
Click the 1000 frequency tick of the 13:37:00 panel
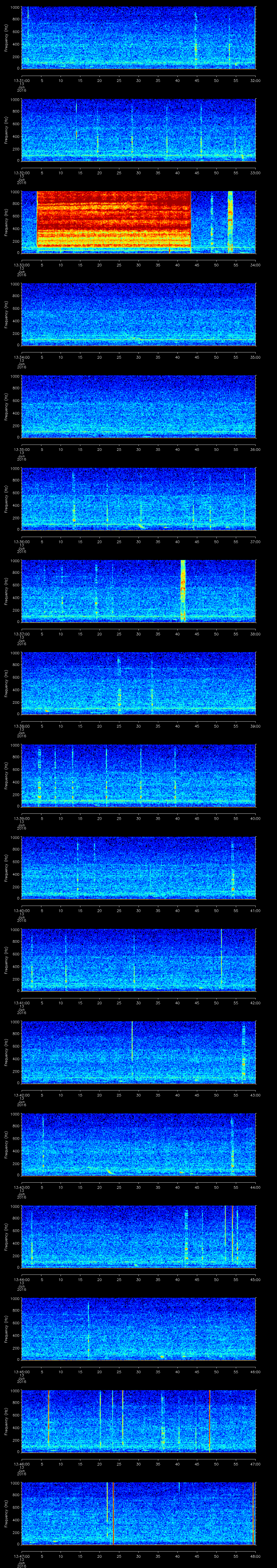(x=15, y=561)
